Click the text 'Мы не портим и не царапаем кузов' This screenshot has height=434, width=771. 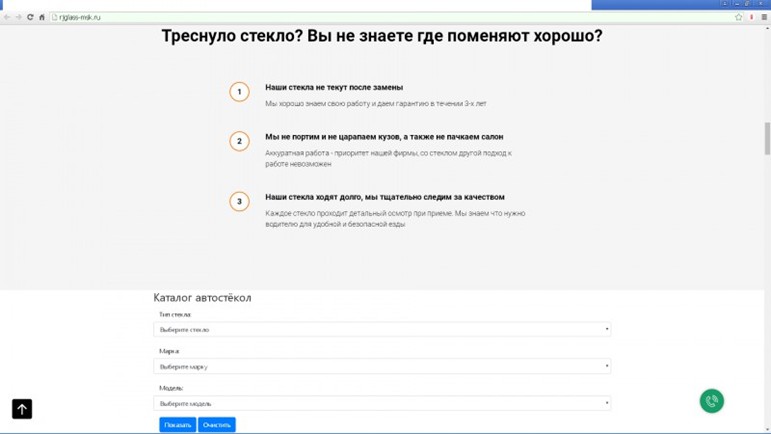tap(332, 137)
